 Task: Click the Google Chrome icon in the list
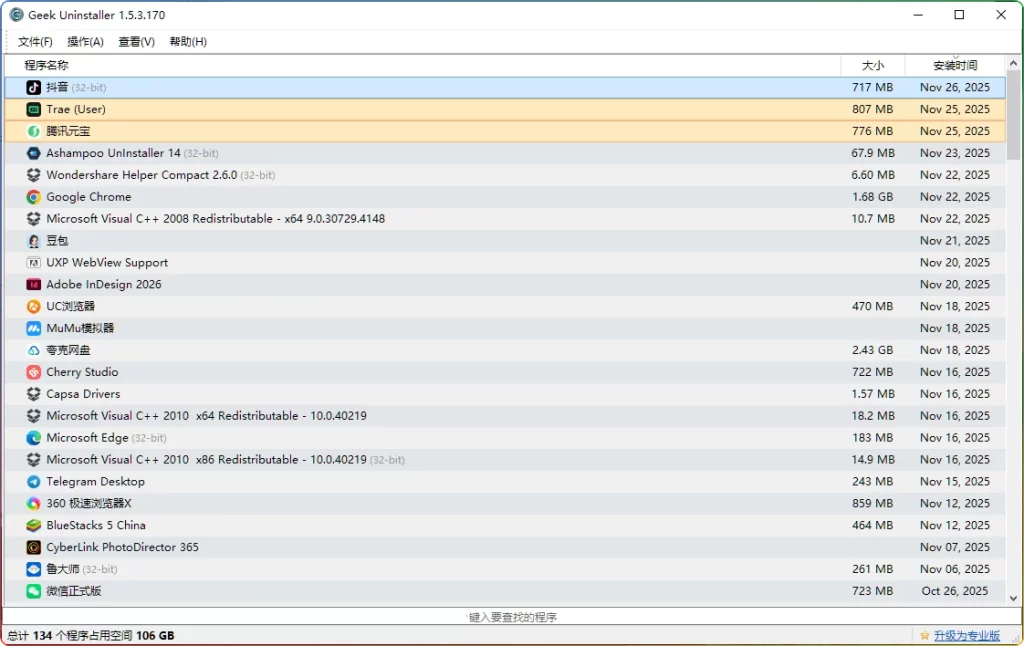pos(31,197)
